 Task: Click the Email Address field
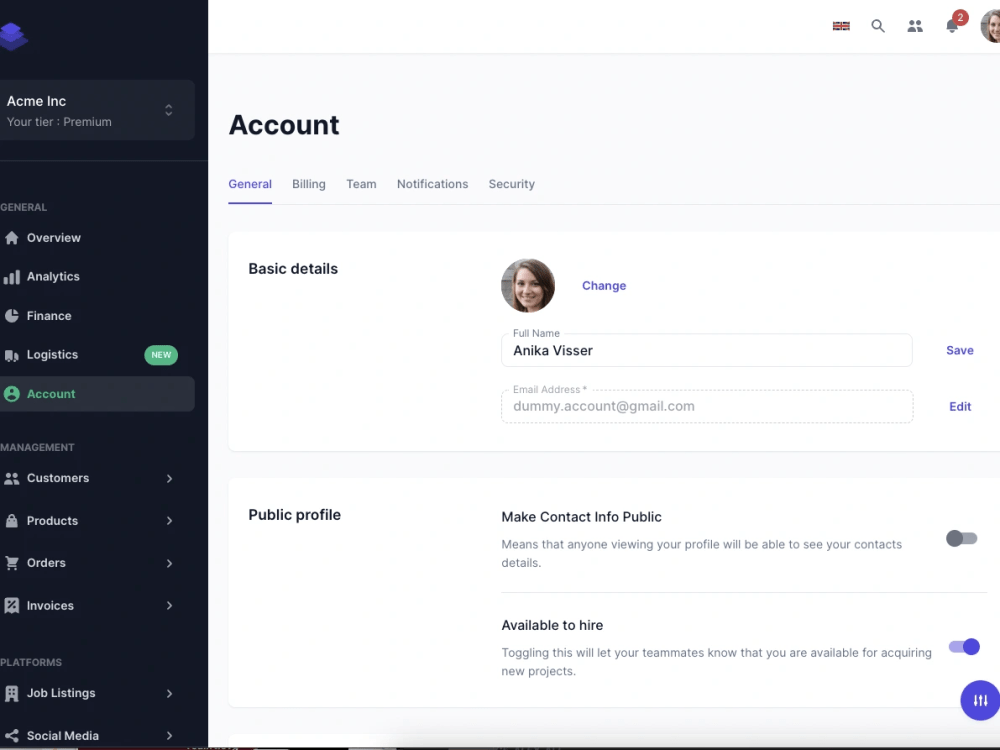pyautogui.click(x=707, y=407)
